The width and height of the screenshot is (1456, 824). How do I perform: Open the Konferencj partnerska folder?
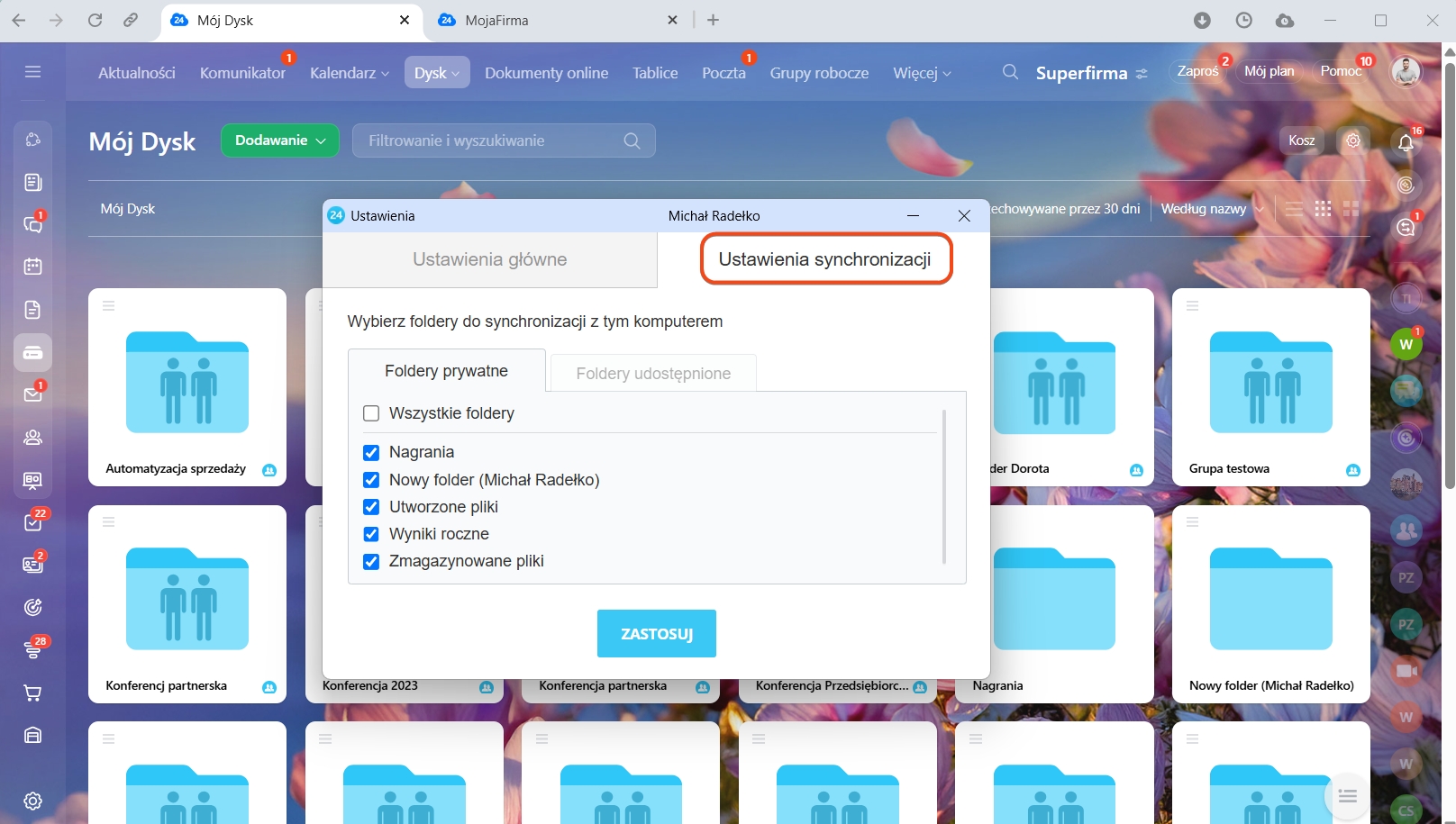187,603
